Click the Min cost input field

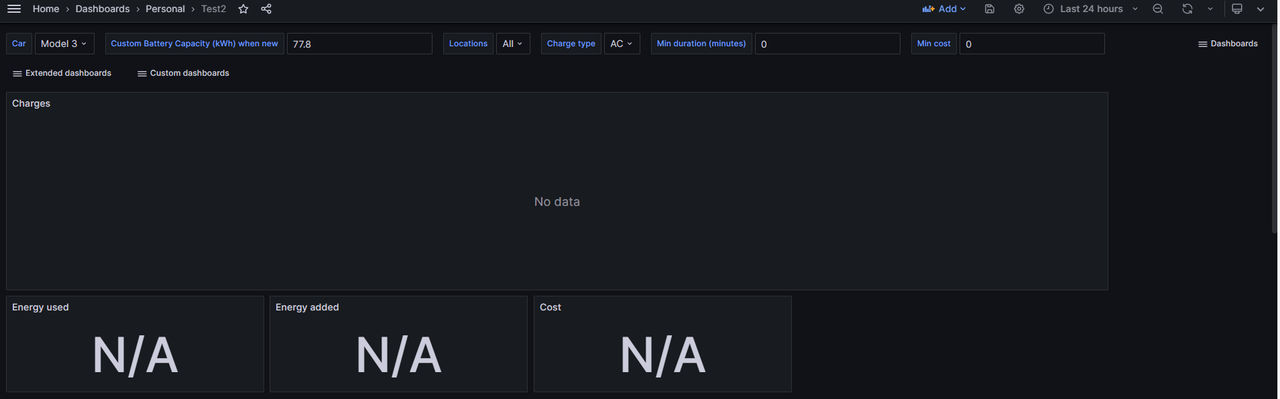pyautogui.click(x=1032, y=44)
